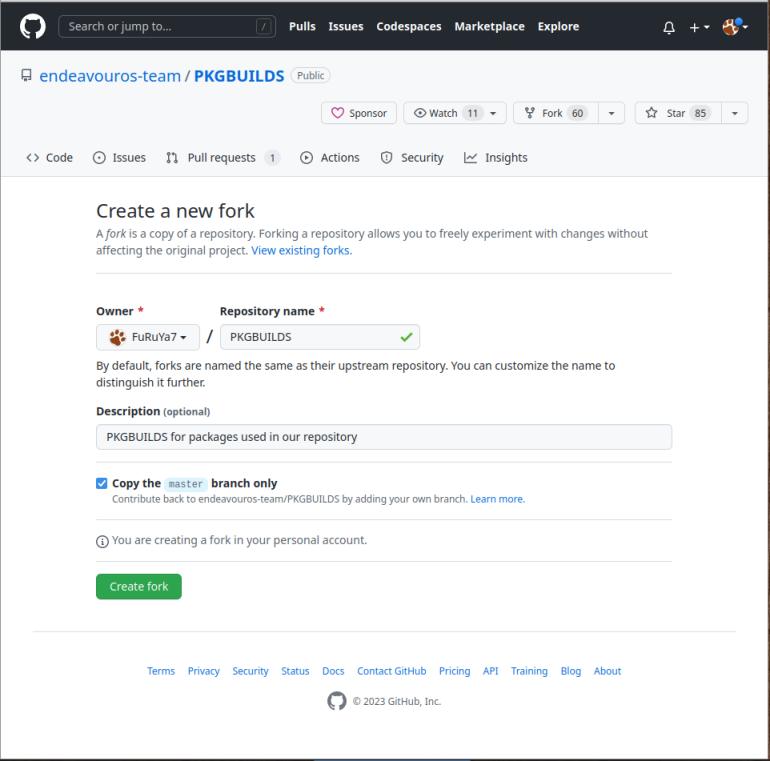Click the Sponsor heart button
Screen dimensions: 770x761
358,113
